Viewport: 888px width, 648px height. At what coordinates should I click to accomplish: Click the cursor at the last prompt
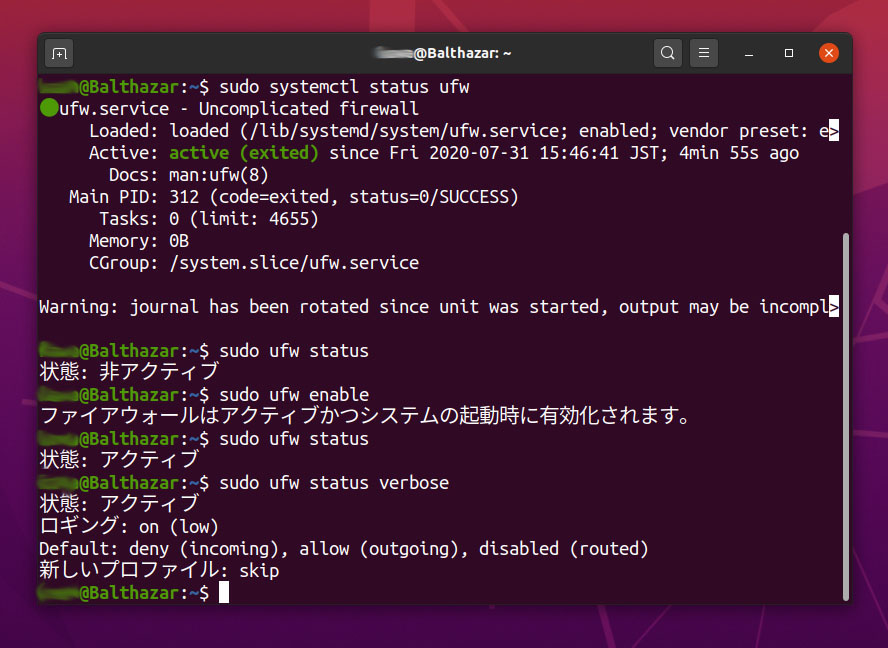pyautogui.click(x=224, y=592)
